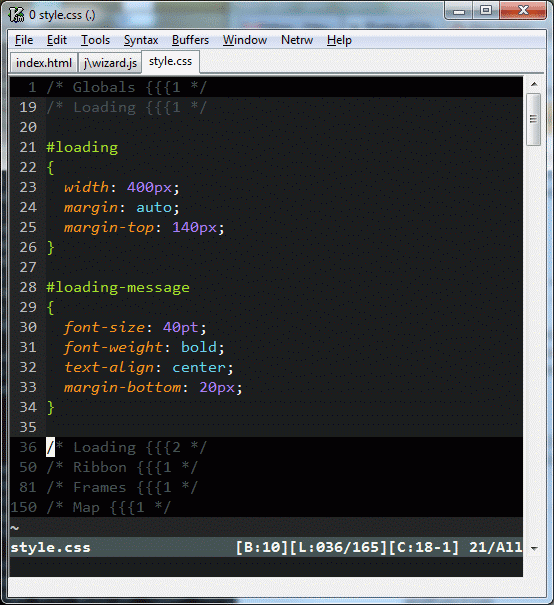Click the 21/All position indicator

[495, 548]
